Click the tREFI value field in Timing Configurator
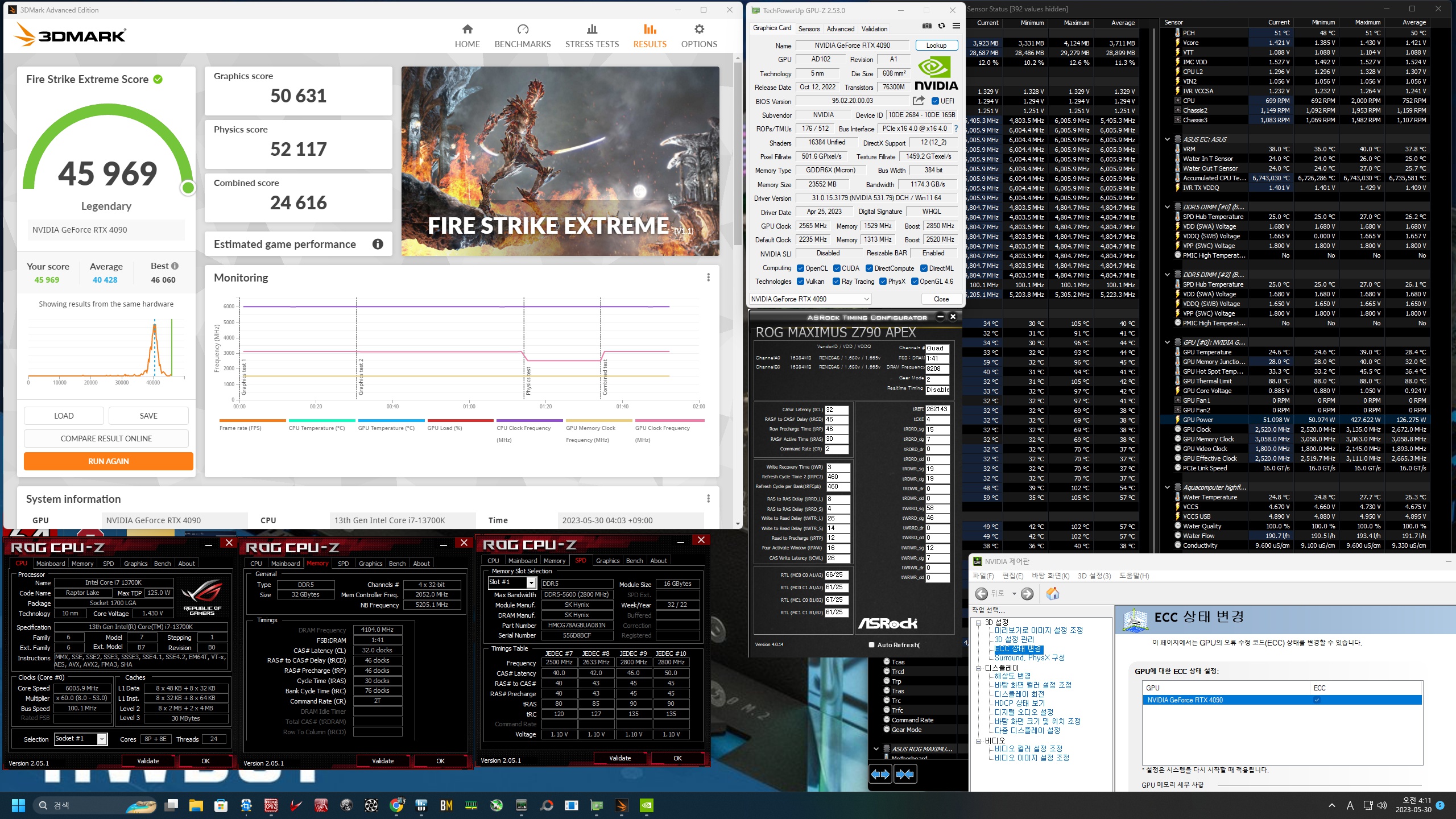The image size is (1456, 819). (x=937, y=409)
